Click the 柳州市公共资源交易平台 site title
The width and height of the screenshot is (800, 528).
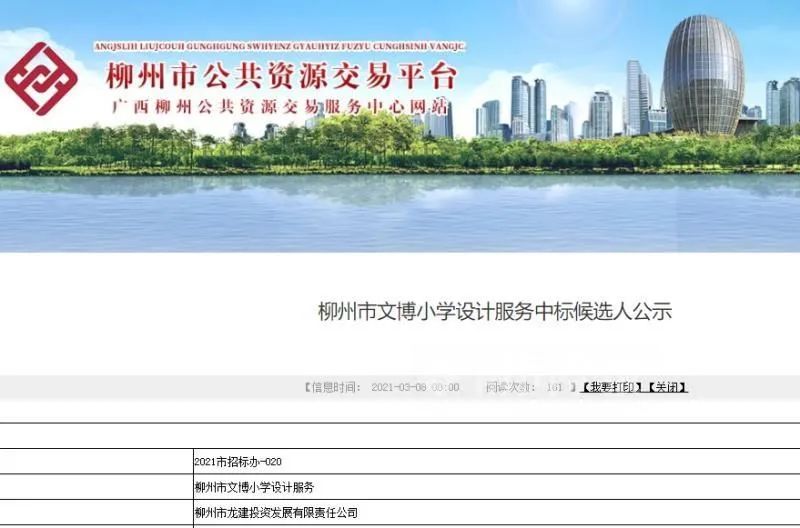(x=280, y=76)
